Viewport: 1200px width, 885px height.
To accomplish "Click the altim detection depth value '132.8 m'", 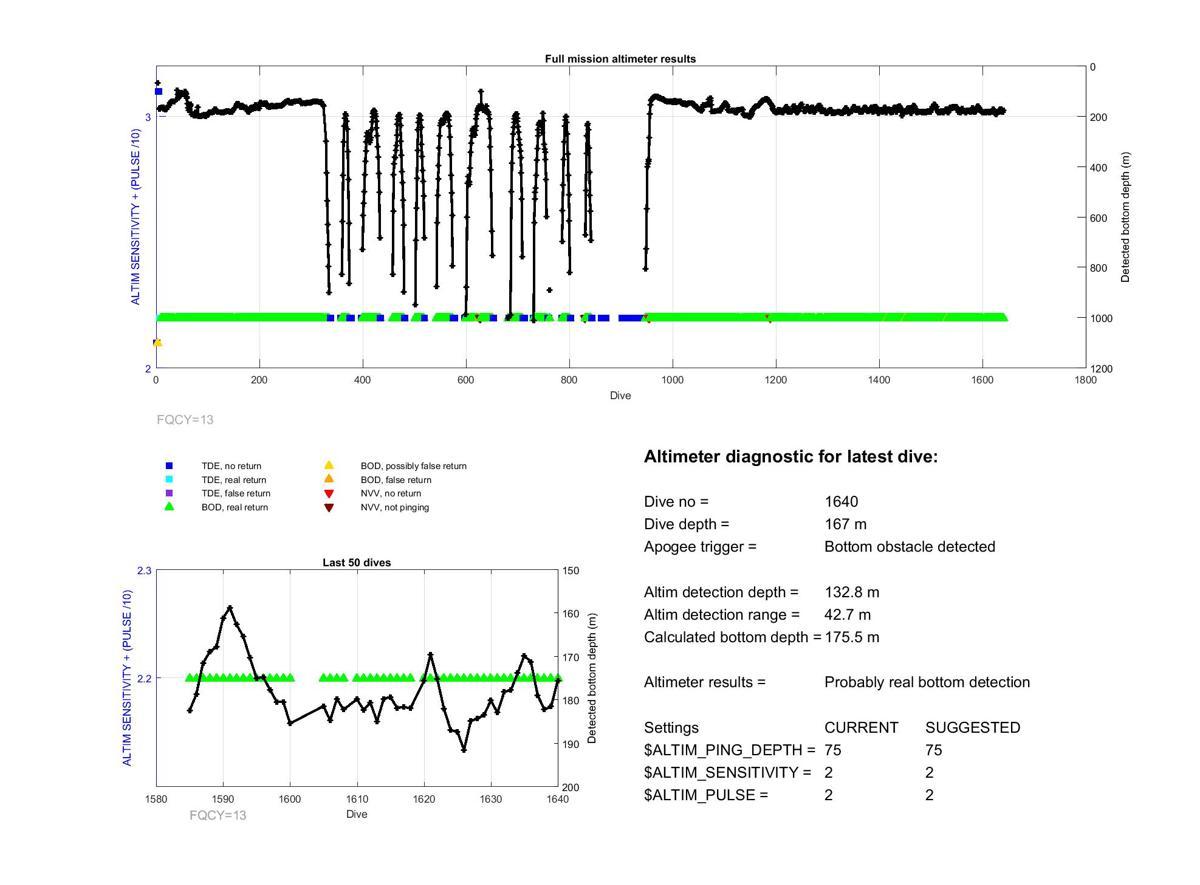I will point(852,592).
